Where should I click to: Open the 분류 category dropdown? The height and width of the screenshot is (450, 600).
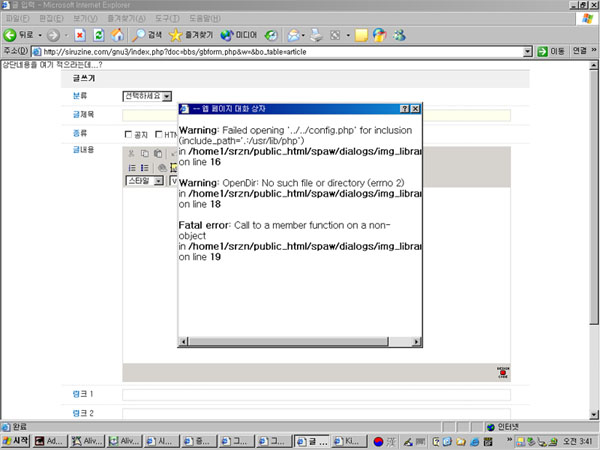point(167,96)
